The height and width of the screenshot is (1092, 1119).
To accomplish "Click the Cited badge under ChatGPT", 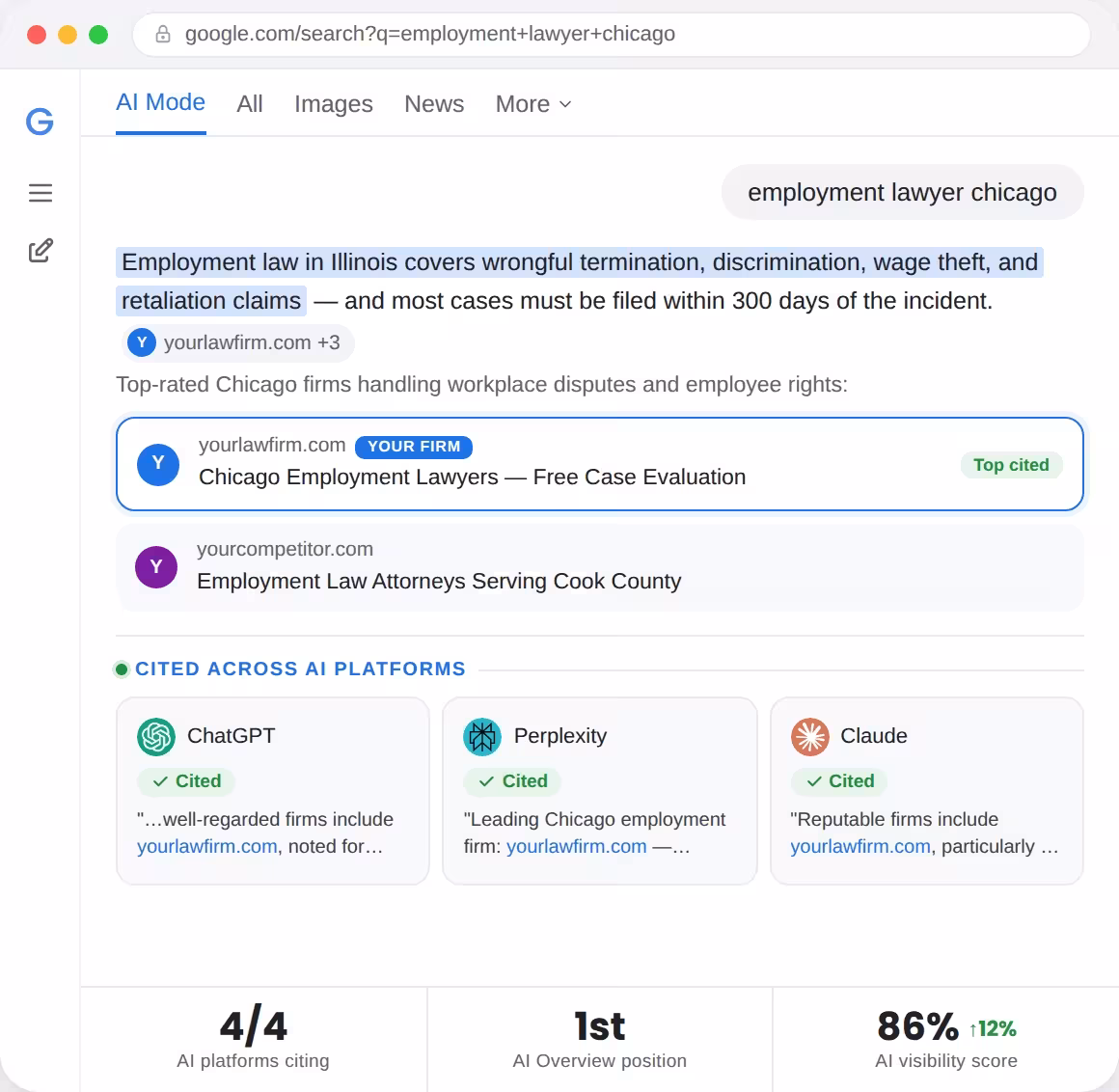I will (x=186, y=781).
